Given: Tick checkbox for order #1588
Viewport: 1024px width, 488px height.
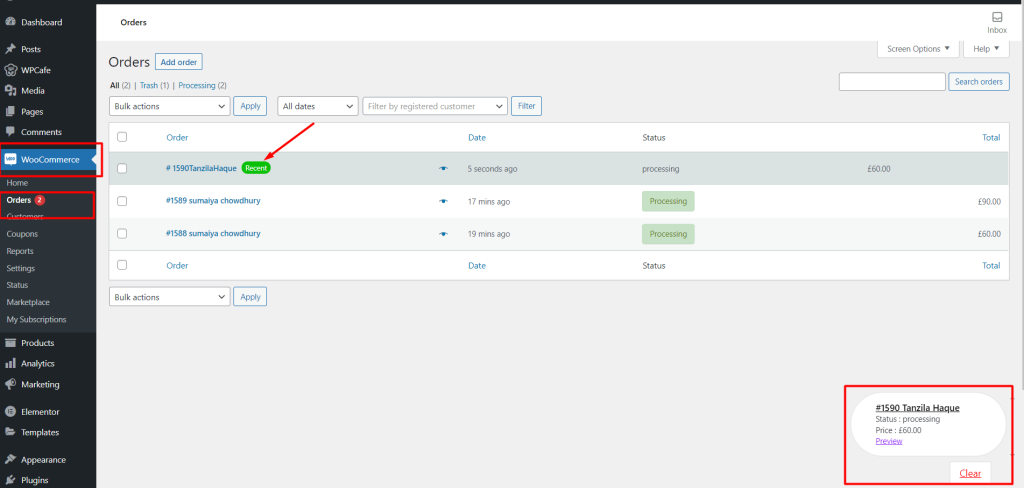Looking at the screenshot, I should (122, 234).
